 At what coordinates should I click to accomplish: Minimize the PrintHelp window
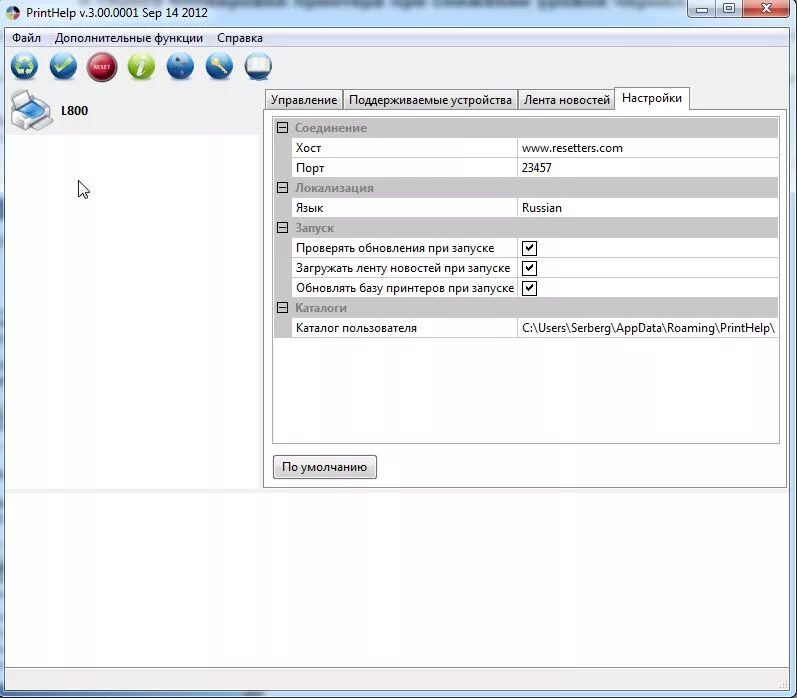tap(702, 9)
